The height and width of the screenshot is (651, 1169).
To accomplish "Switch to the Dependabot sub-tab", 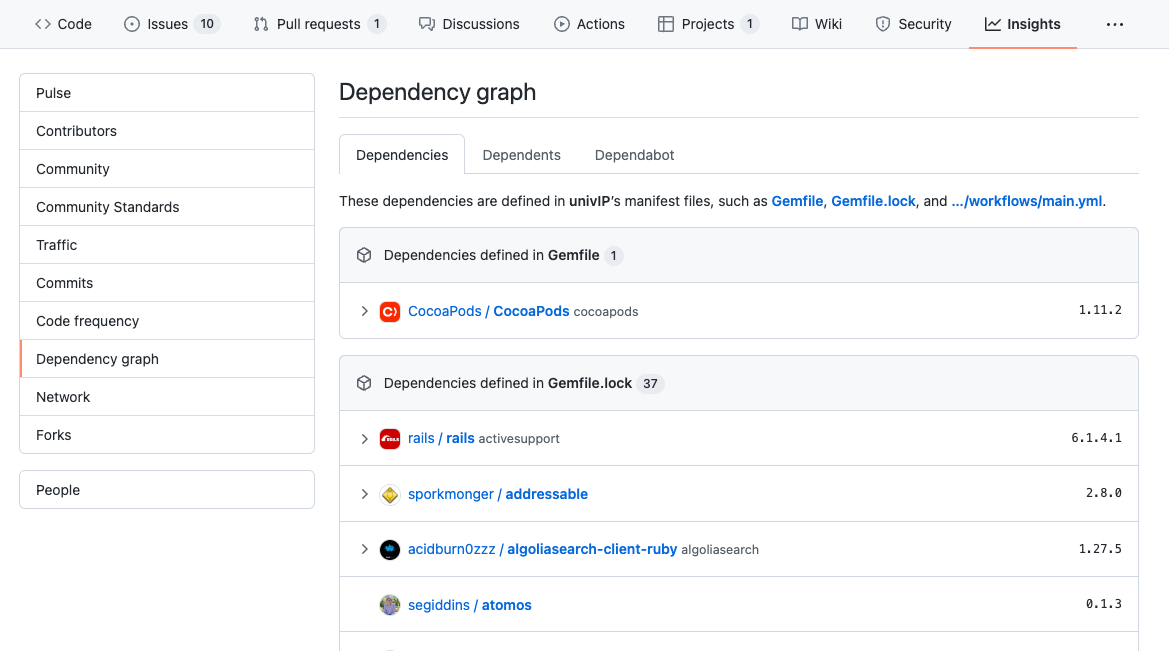I will coord(634,154).
